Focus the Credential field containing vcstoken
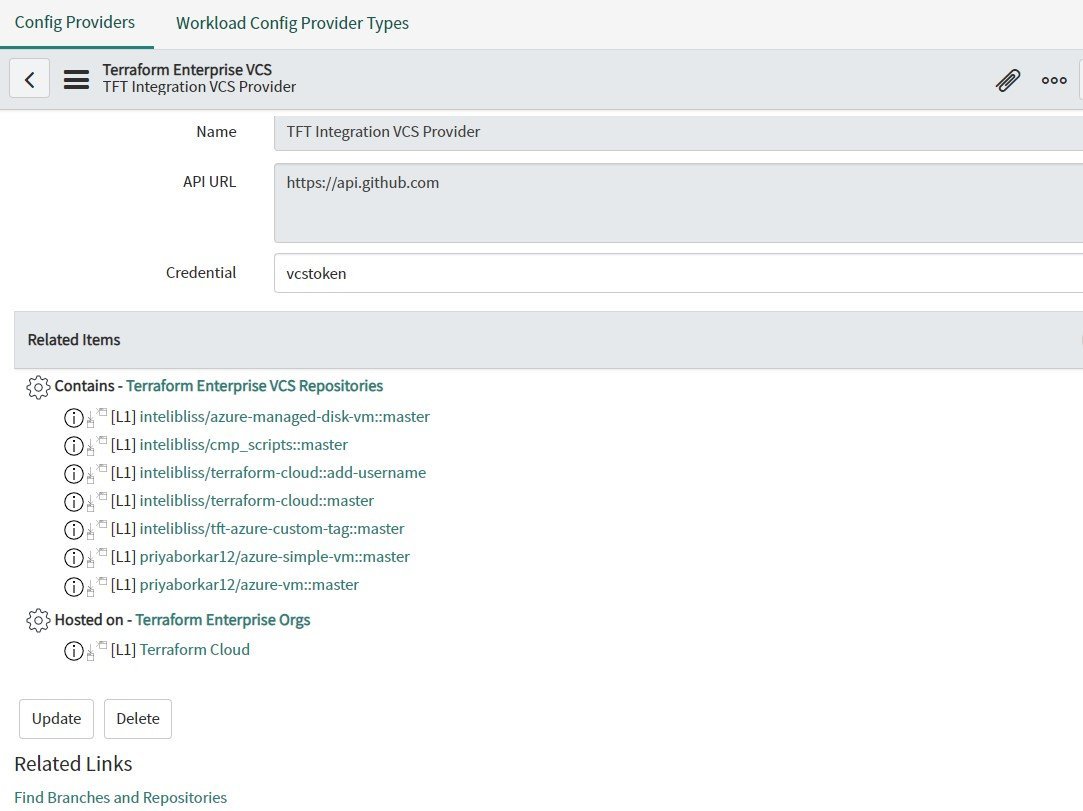This screenshot has width=1083, height=811. 678,274
